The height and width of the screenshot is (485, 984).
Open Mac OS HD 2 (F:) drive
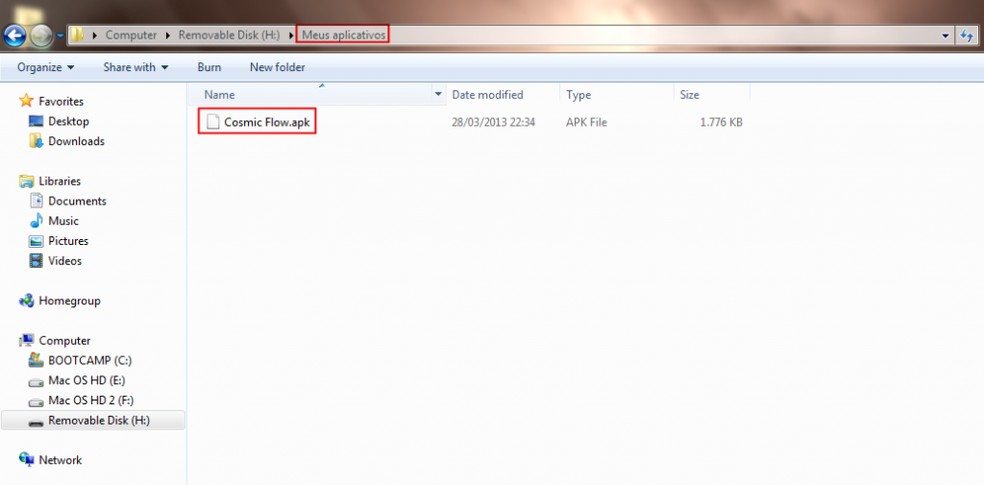91,400
